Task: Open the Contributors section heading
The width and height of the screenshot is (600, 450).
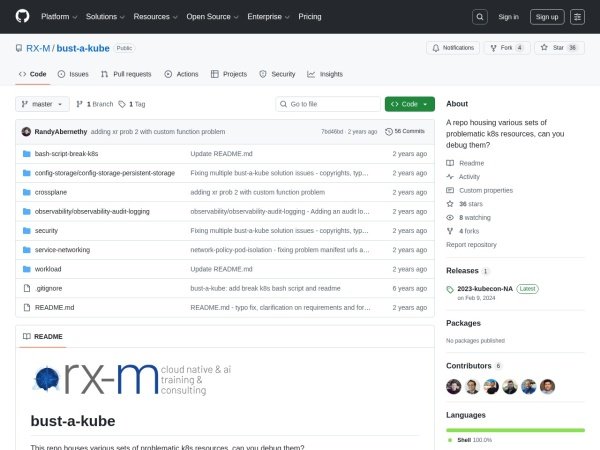Action: tap(468, 366)
